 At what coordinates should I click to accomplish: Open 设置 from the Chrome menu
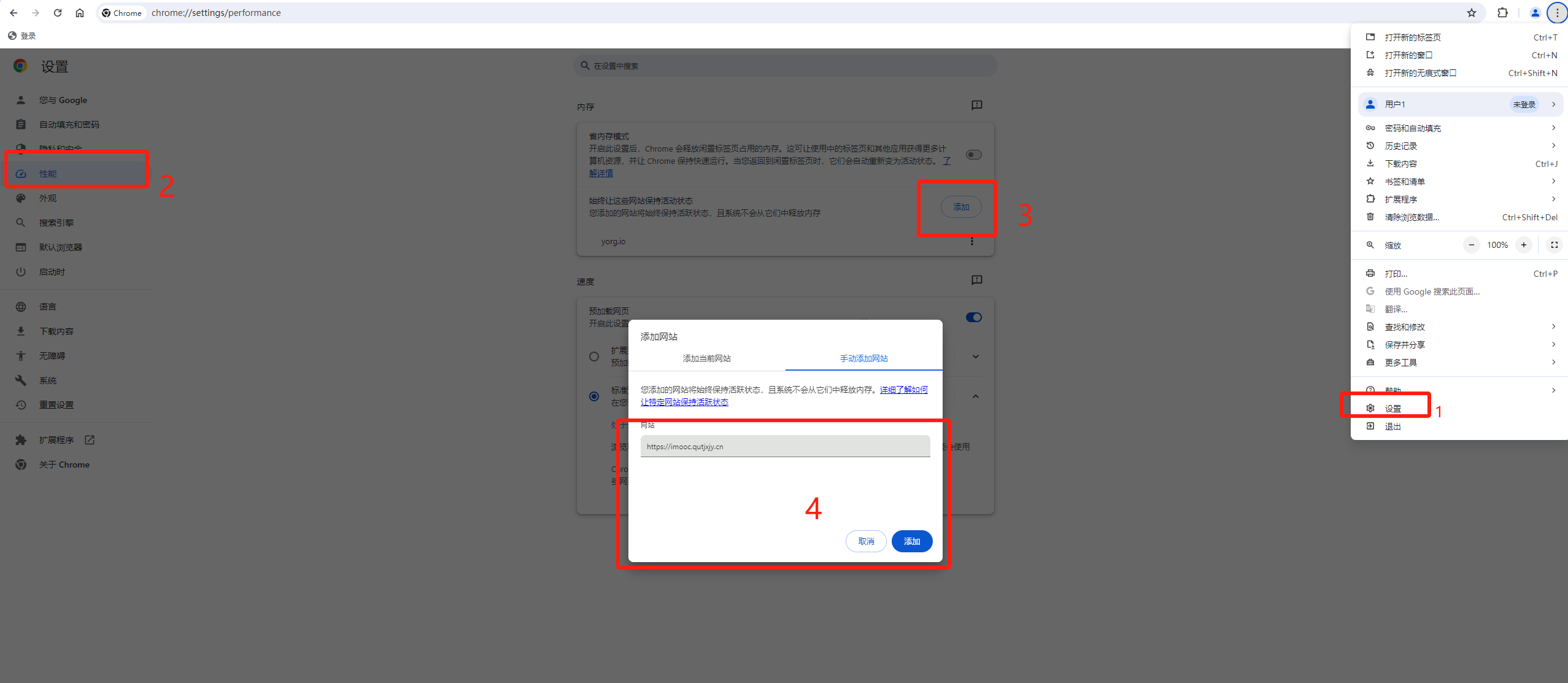point(1392,409)
